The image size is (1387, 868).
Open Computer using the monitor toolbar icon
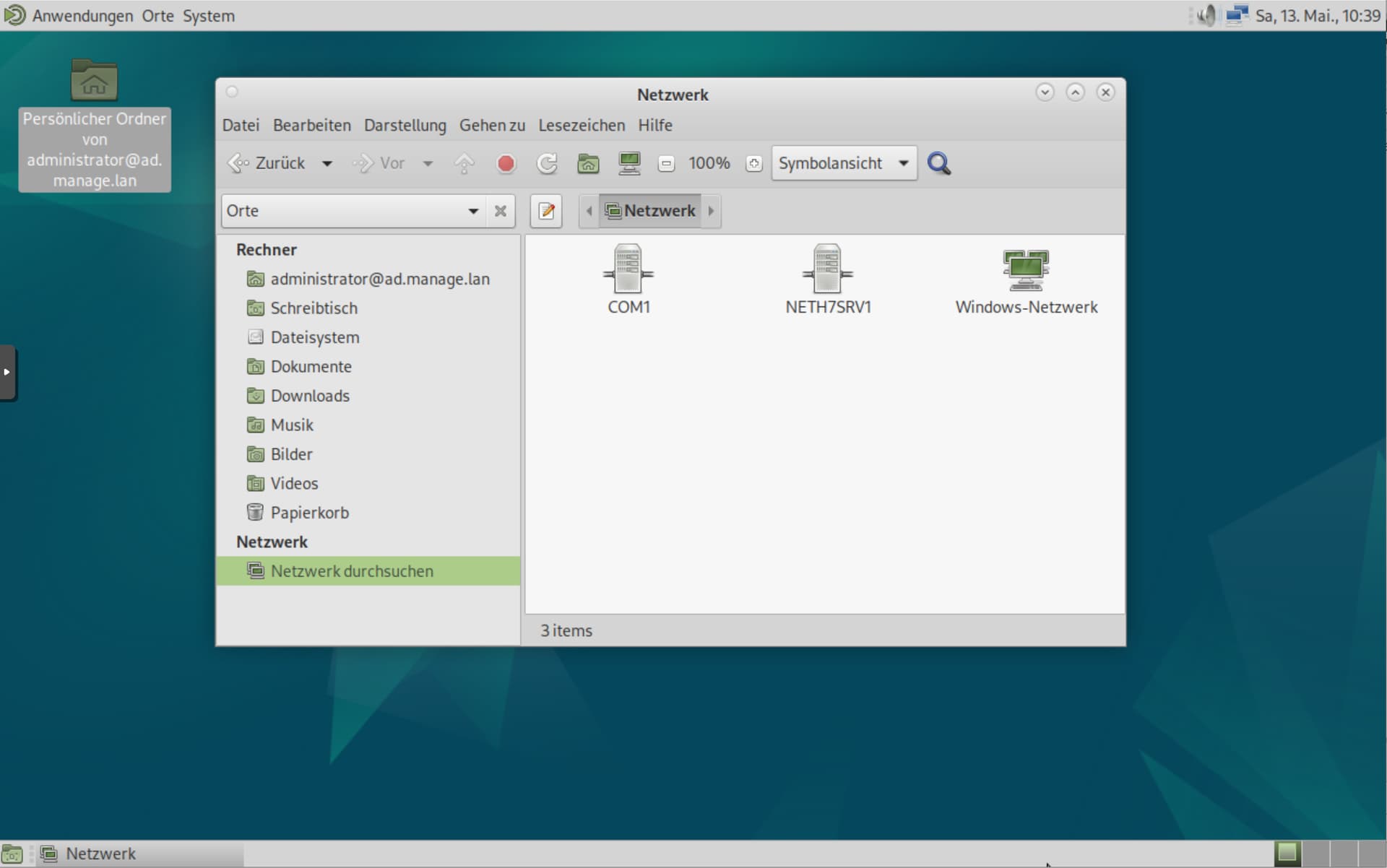[628, 163]
